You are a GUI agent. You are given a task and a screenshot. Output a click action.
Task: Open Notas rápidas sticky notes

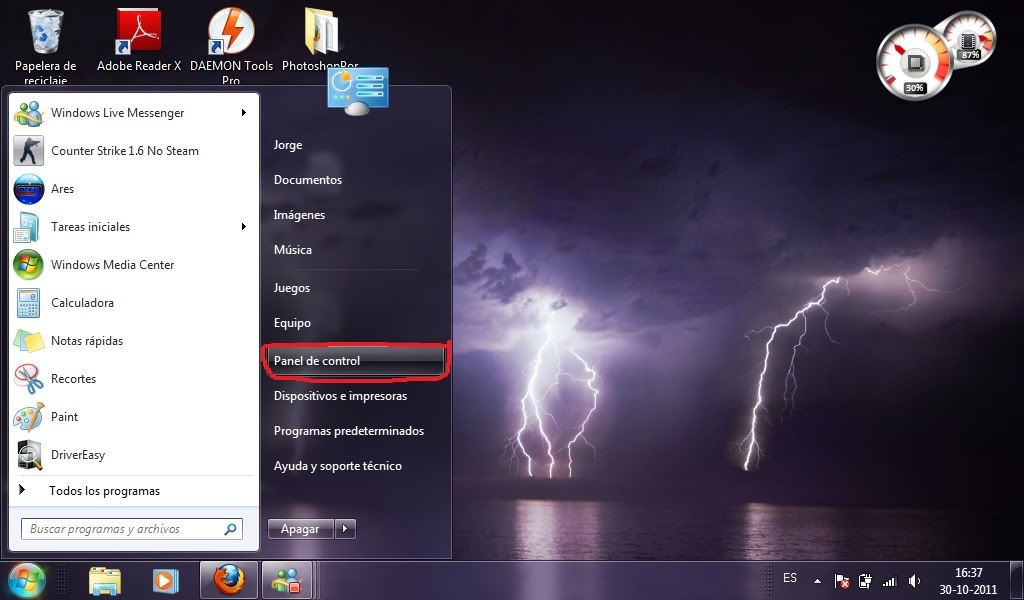coord(29,341)
